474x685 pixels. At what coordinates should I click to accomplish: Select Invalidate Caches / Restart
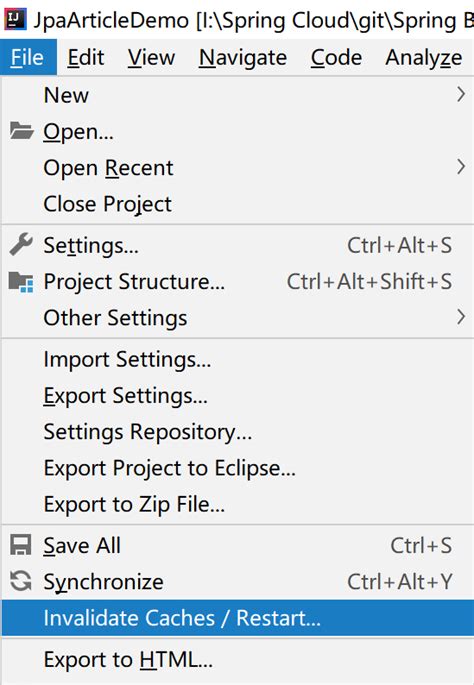(x=238, y=618)
